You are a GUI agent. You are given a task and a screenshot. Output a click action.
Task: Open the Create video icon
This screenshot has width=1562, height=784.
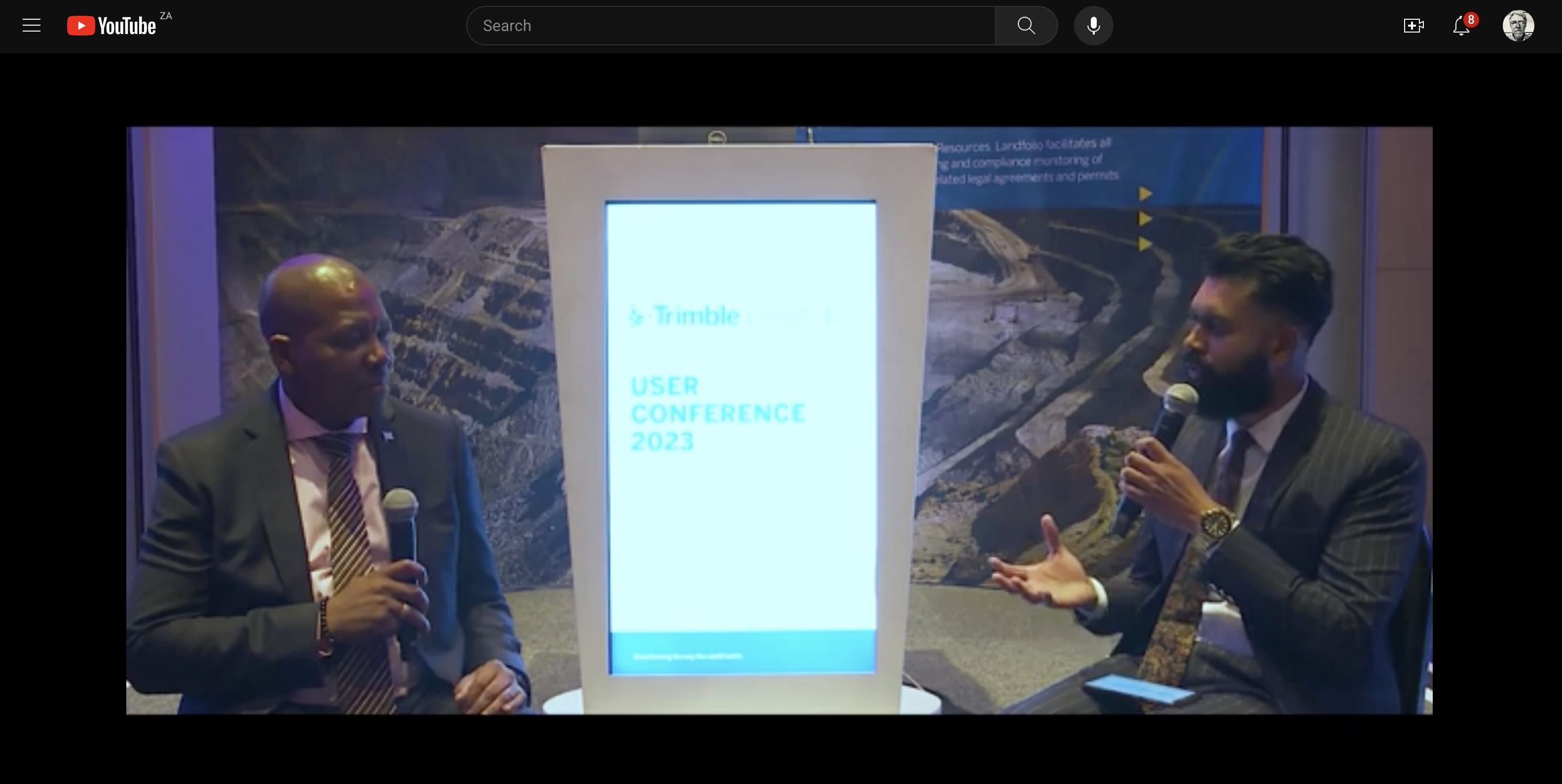click(1413, 26)
